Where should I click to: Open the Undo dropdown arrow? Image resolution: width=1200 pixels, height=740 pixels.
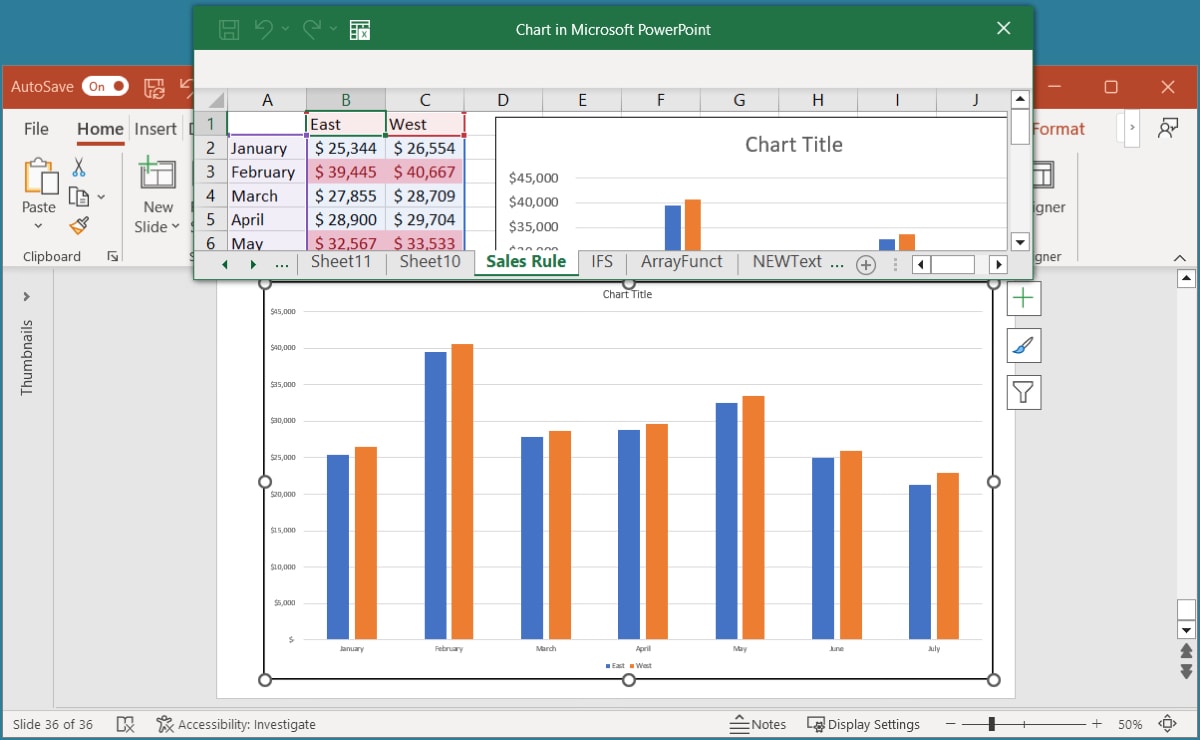point(285,28)
